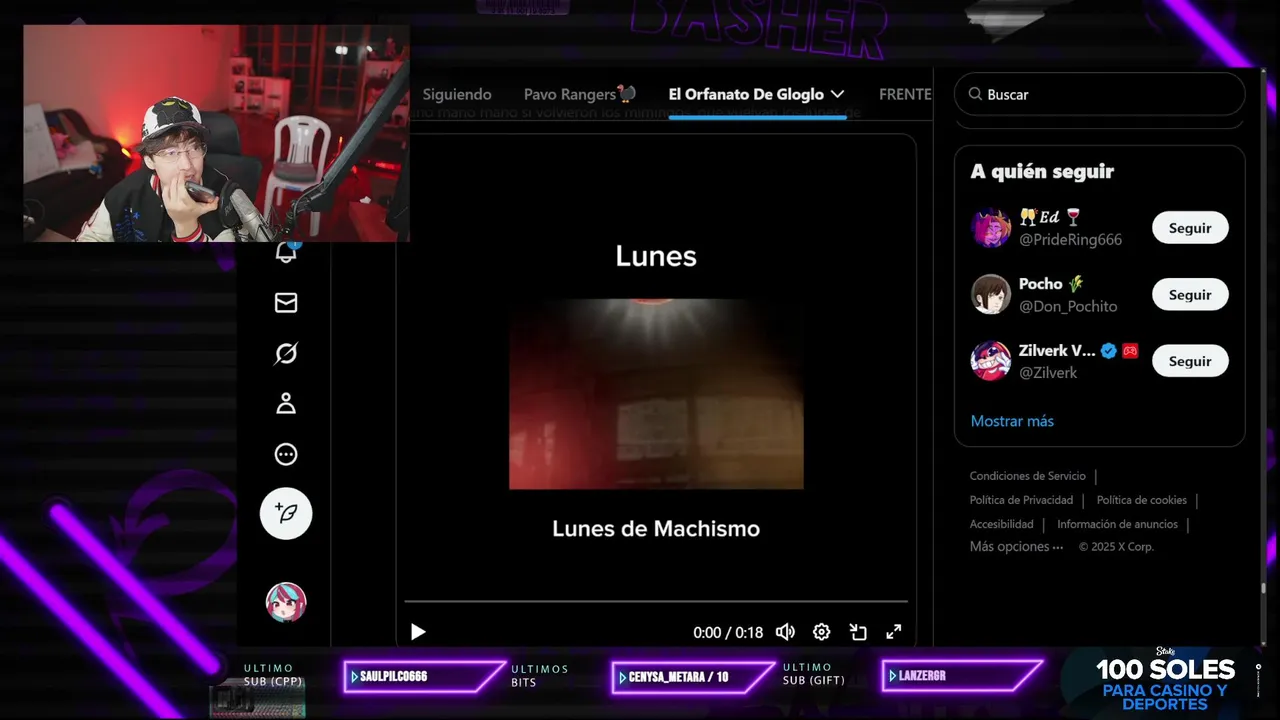Open the profile person icon

[x=286, y=404]
